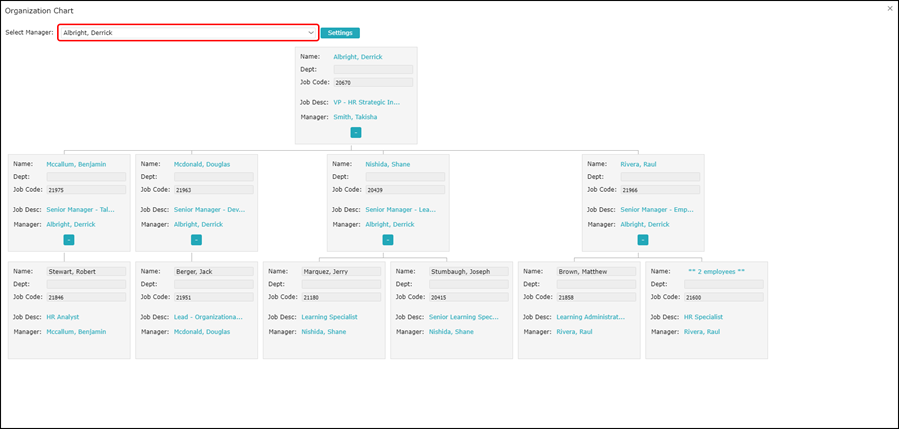Collapse the Mcdonald, Douglas card expander
The image size is (899, 429).
click(196, 240)
